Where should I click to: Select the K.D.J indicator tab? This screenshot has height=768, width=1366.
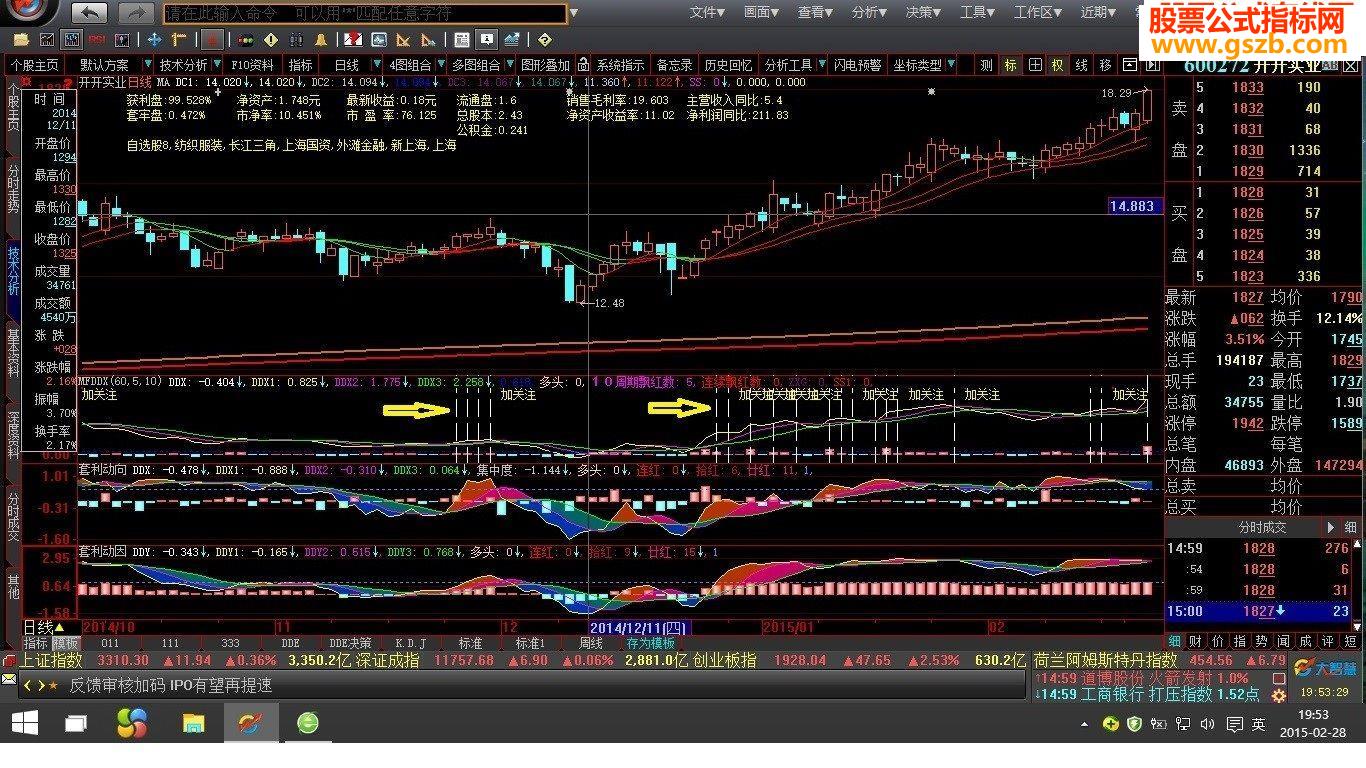click(x=411, y=643)
